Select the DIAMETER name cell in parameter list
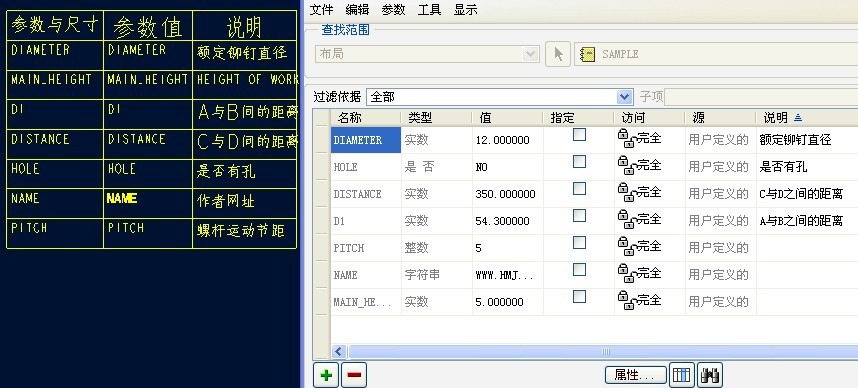Viewport: 858px width, 388px height. point(366,140)
